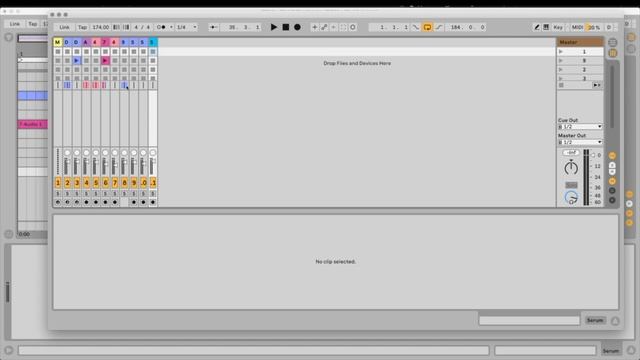This screenshot has height=360, width=640.
Task: Launch Master scene 9
Action: click(561, 60)
